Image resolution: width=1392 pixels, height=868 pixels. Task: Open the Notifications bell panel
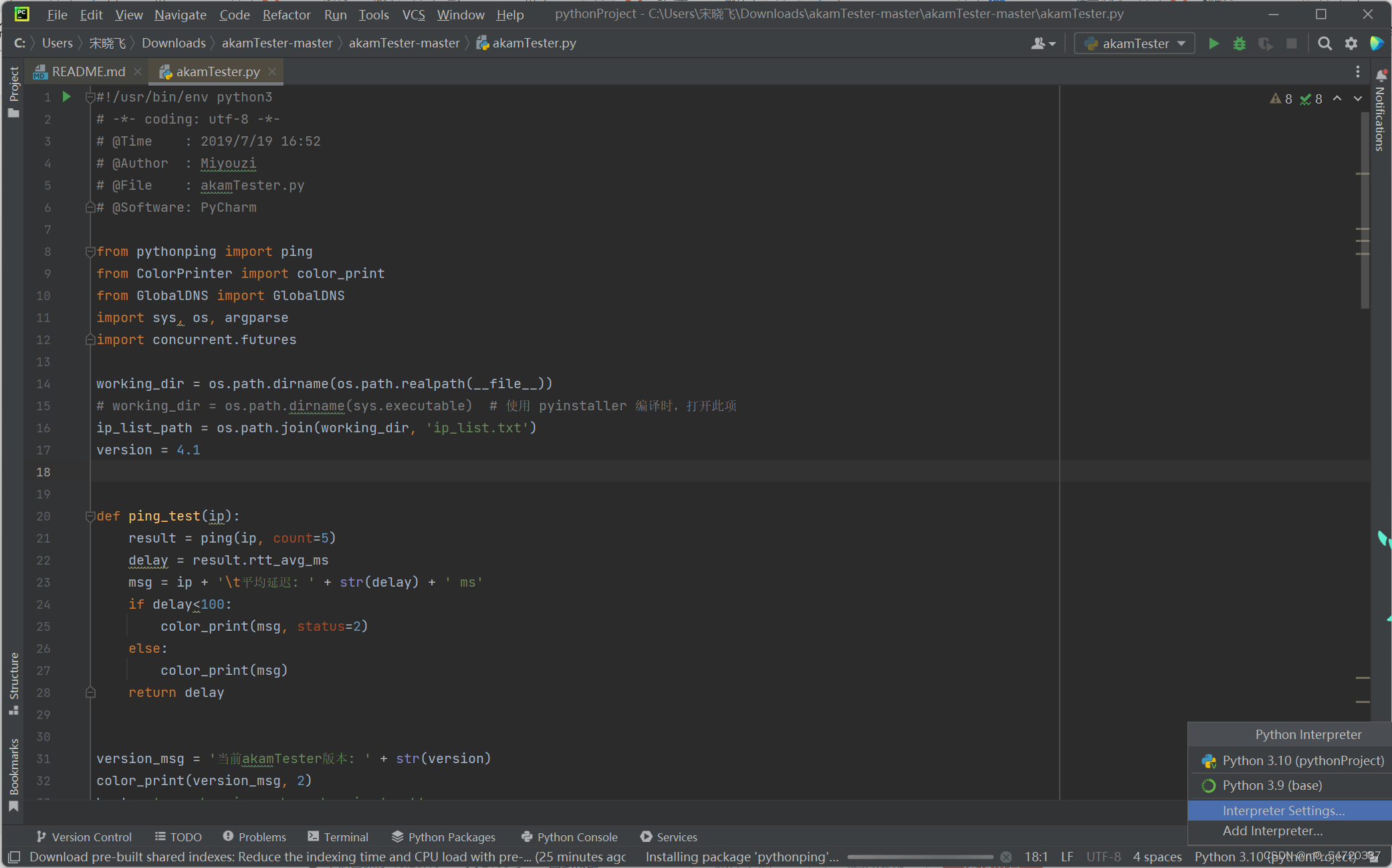(x=1381, y=74)
